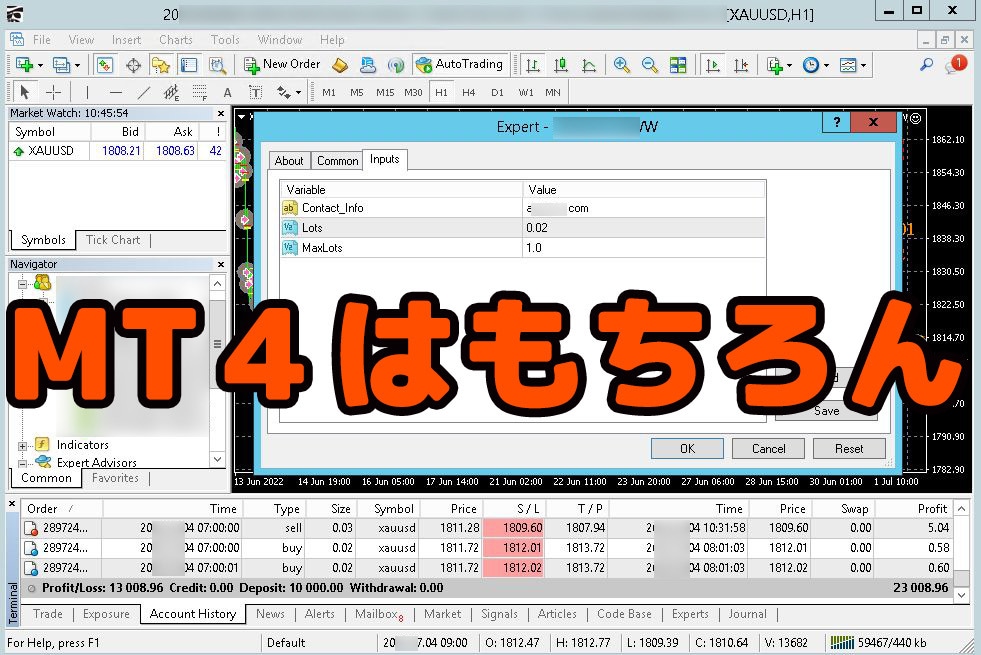Select the trendline tool
The width and height of the screenshot is (981, 655).
[x=143, y=92]
